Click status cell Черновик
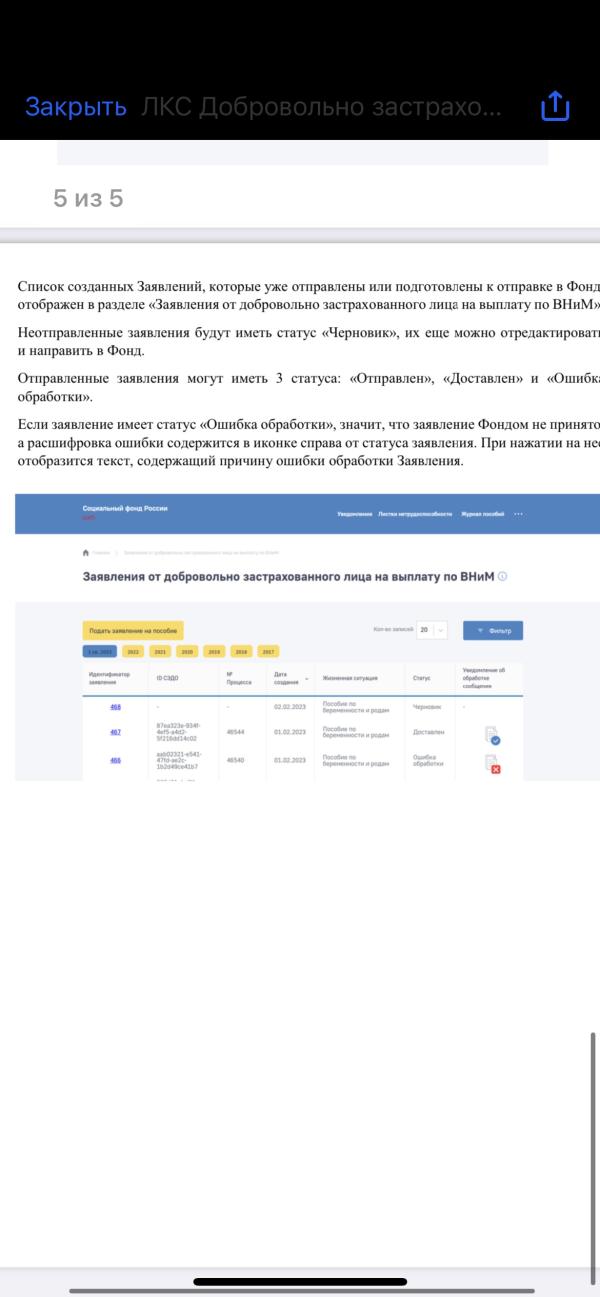This screenshot has height=1297, width=600. pos(428,707)
